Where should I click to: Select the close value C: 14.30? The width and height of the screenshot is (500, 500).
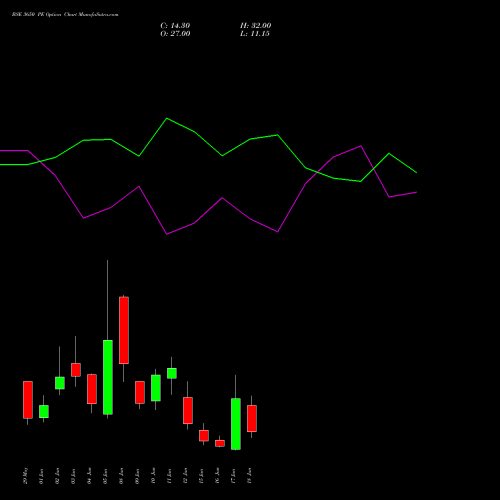coord(175,26)
